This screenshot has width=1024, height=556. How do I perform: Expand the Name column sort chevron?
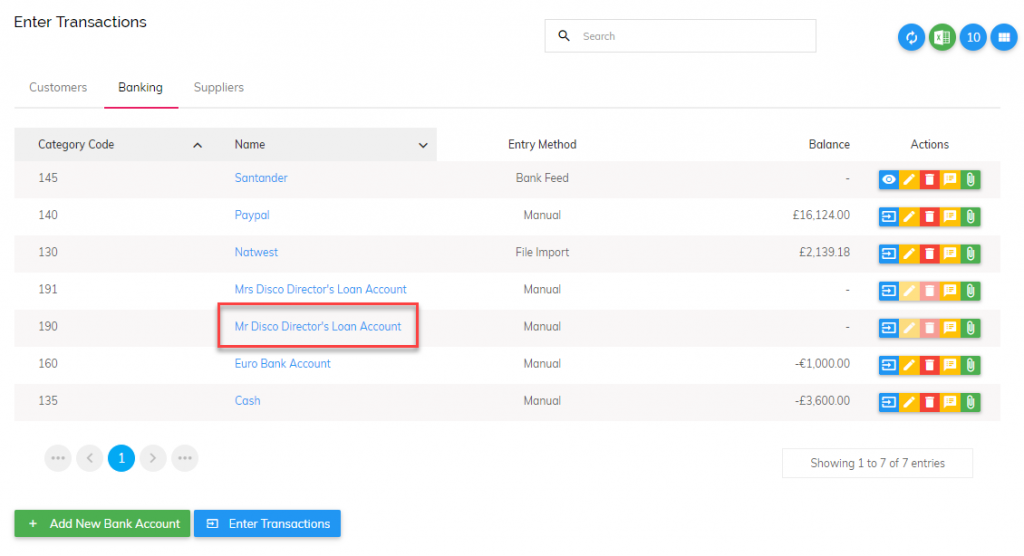[x=423, y=145]
